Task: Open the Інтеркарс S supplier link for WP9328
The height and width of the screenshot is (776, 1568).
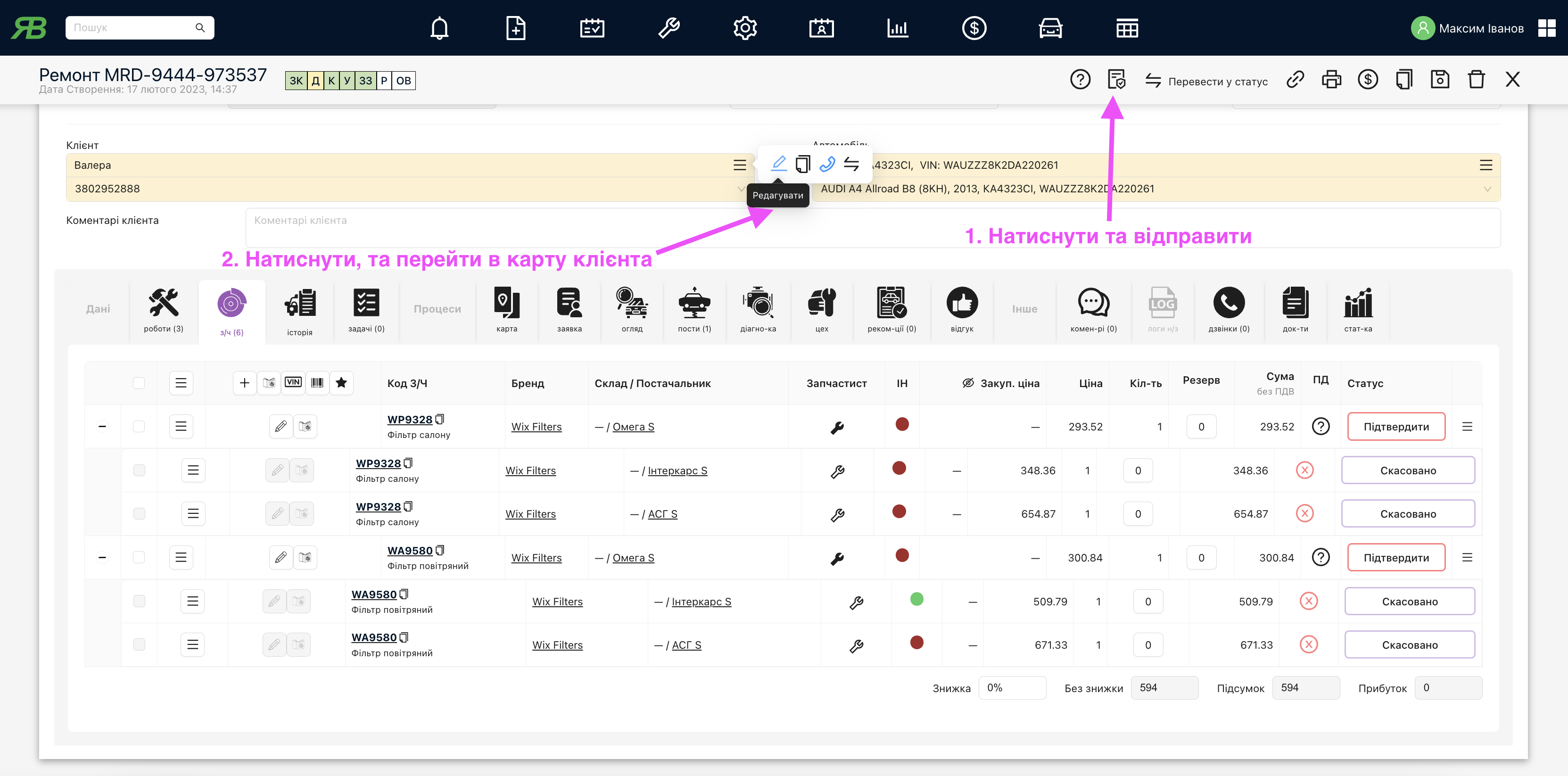Action: pyautogui.click(x=677, y=471)
